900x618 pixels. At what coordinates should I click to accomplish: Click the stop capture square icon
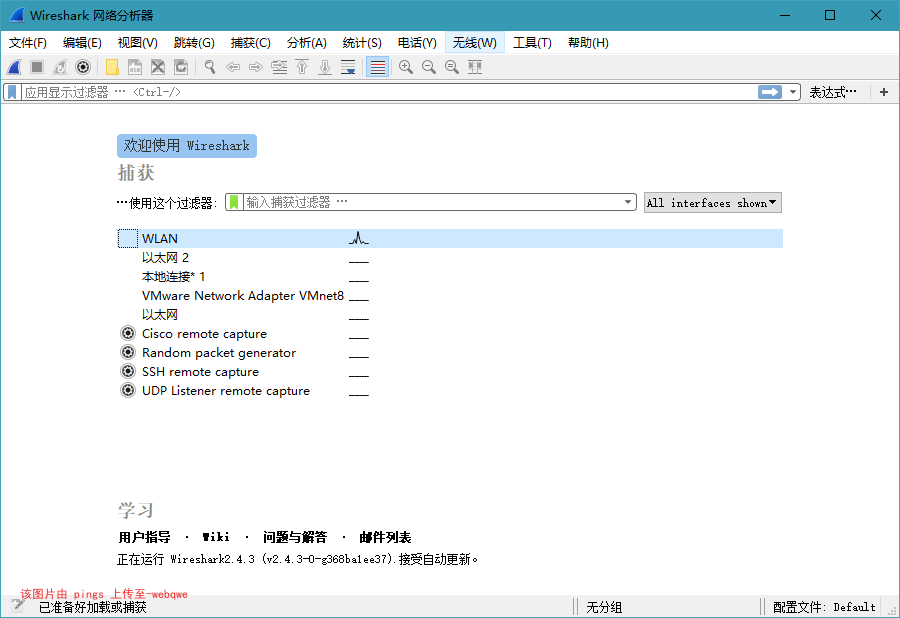click(x=37, y=67)
